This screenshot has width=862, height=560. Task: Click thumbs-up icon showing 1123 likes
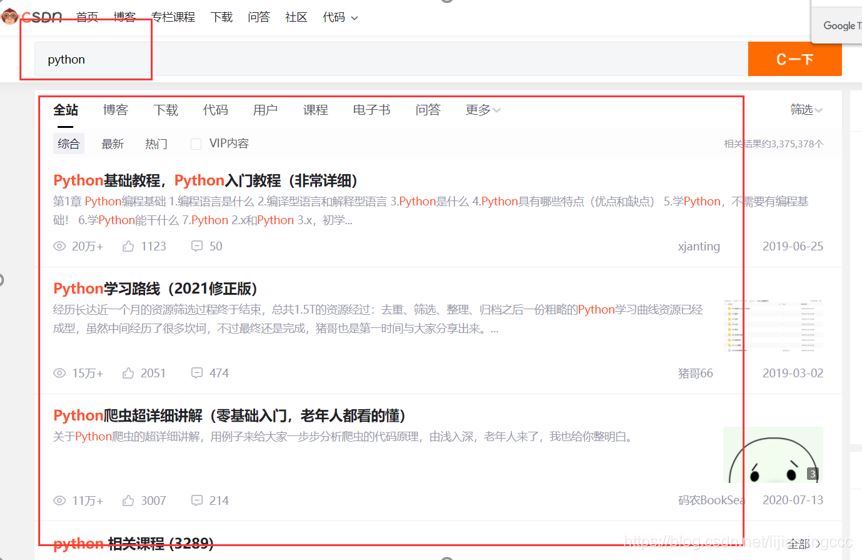pos(128,246)
